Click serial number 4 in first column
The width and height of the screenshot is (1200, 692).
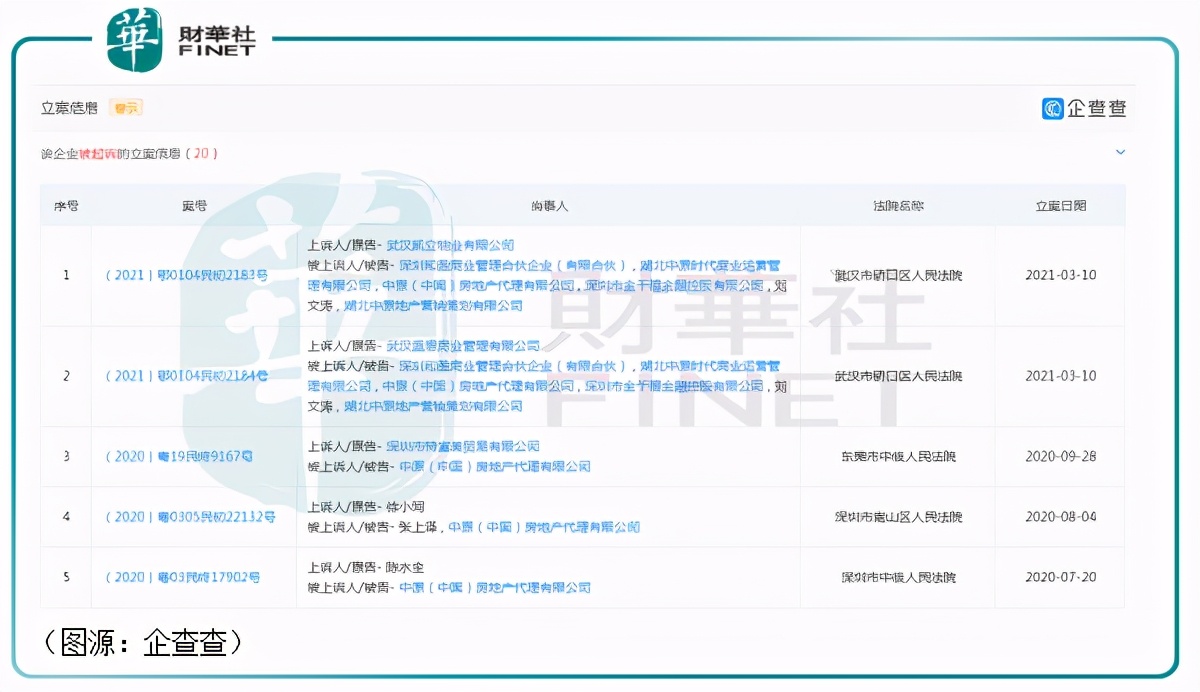point(66,517)
